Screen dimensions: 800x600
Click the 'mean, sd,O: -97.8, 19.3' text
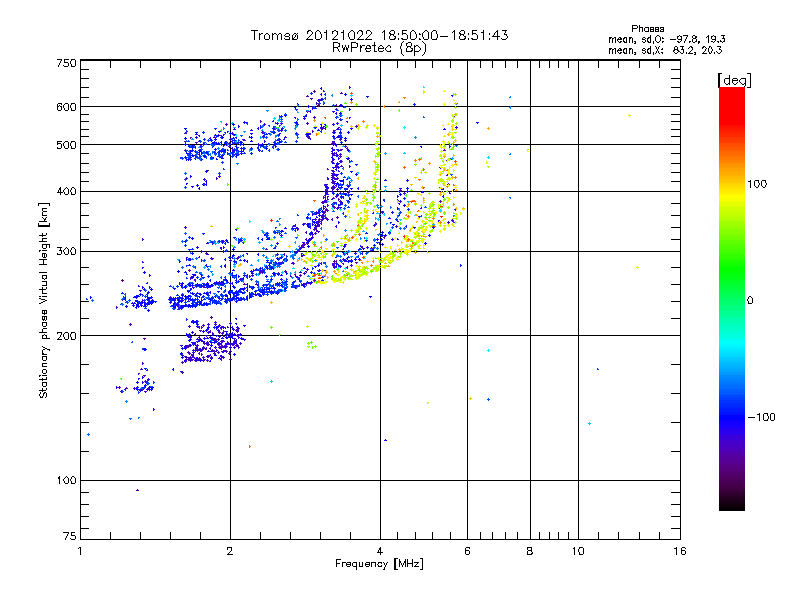(666, 39)
